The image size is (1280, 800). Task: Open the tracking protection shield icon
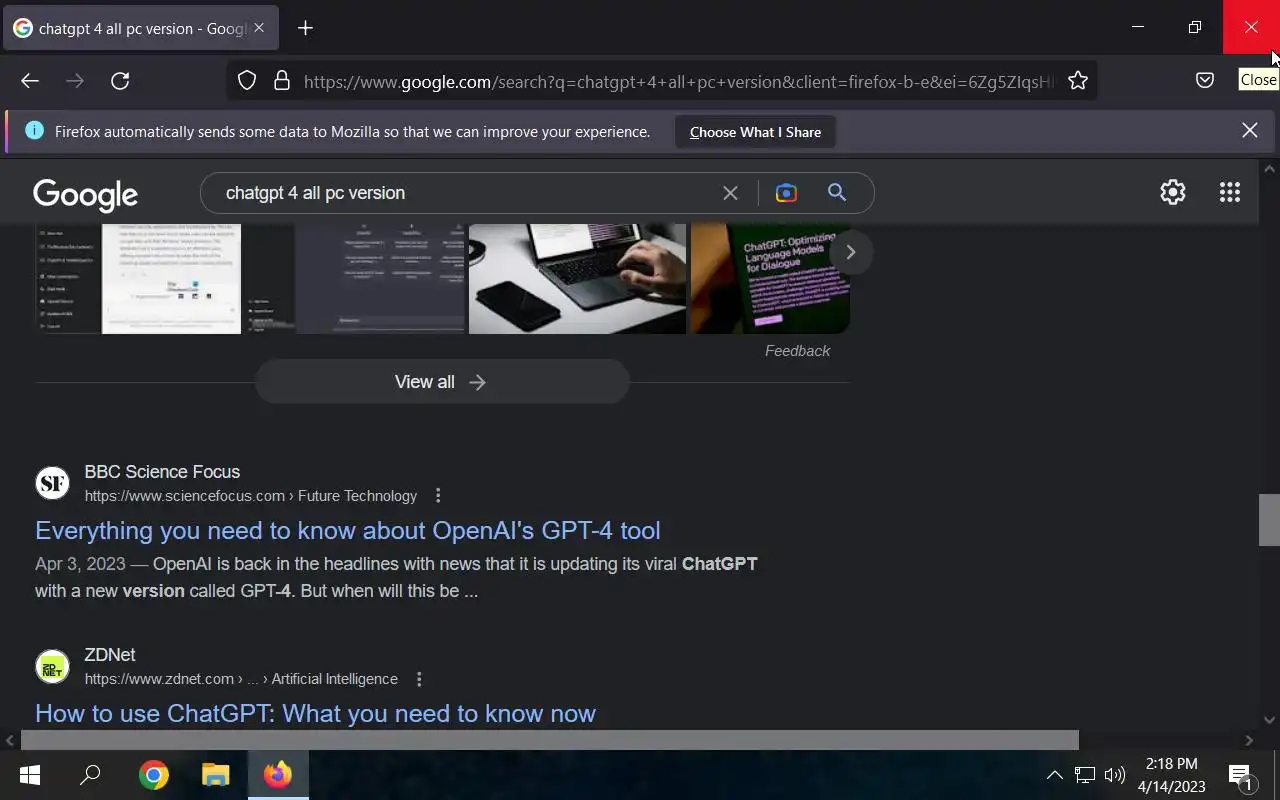pyautogui.click(x=247, y=81)
